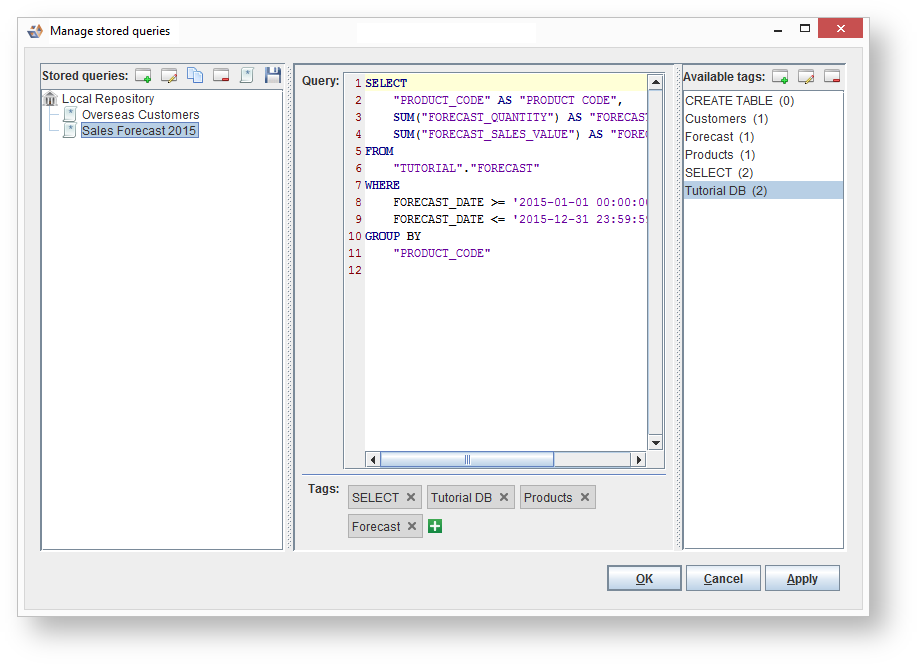Viewport: 918px width, 665px height.
Task: Save stored queries with the floppy disk icon
Action: click(x=273, y=76)
